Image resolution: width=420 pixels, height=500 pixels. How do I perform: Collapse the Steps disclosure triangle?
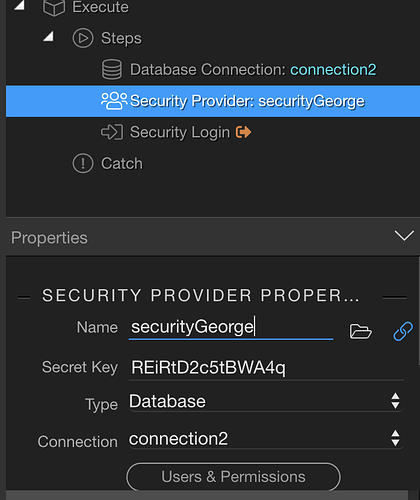pos(48,36)
